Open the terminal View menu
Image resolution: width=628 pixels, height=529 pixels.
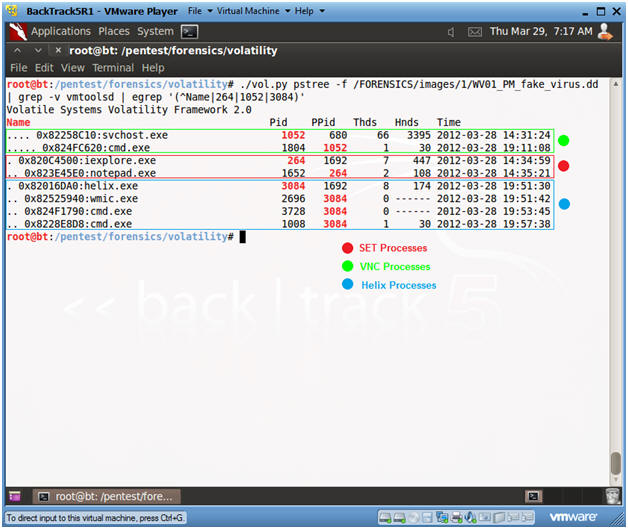pyautogui.click(x=72, y=68)
